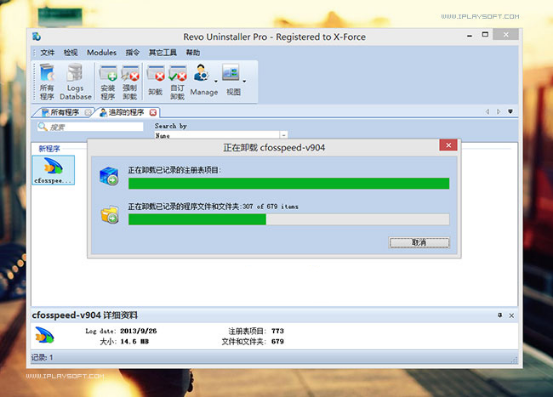This screenshot has height=398, width=554.
Task: Open the 文件 menu
Action: pyautogui.click(x=47, y=53)
